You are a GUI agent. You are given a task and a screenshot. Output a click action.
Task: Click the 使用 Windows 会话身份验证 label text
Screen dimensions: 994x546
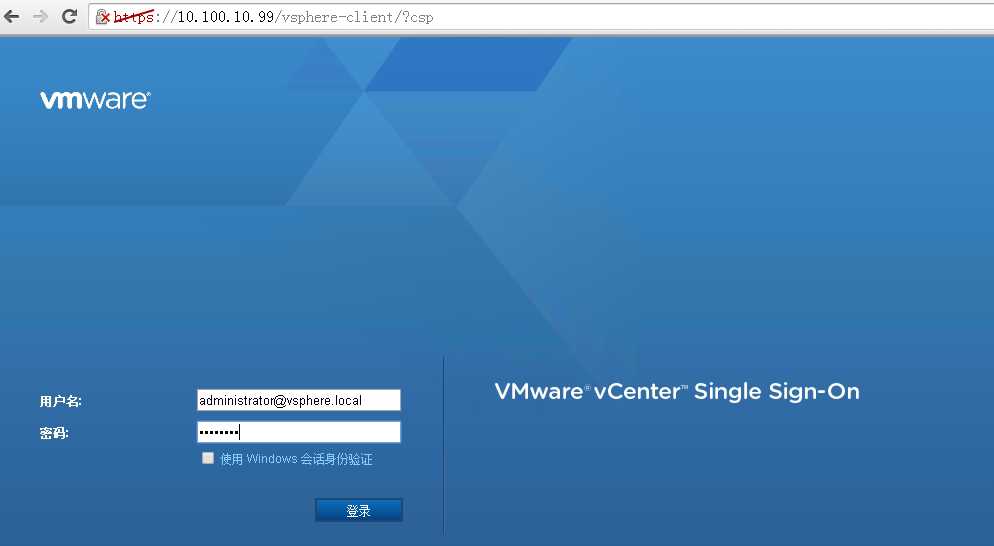pyautogui.click(x=296, y=458)
